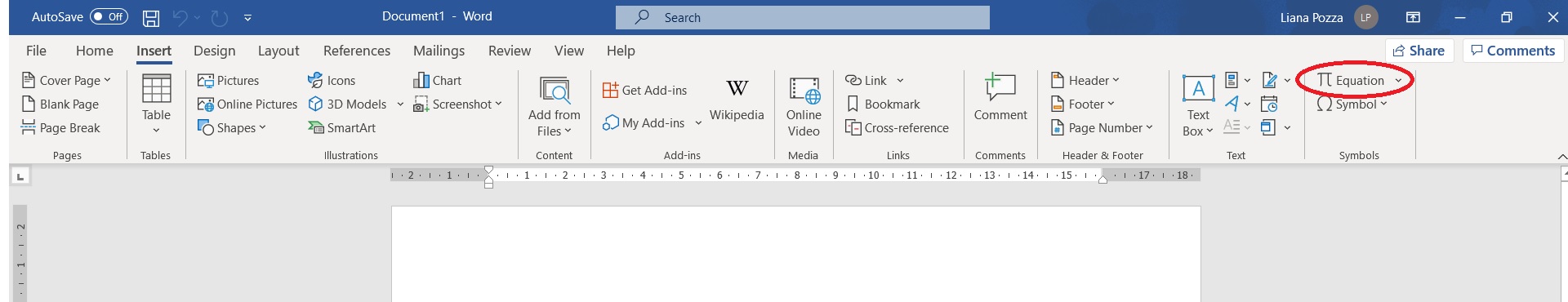Image resolution: width=1568 pixels, height=302 pixels.
Task: Open the References tab
Action: [357, 51]
